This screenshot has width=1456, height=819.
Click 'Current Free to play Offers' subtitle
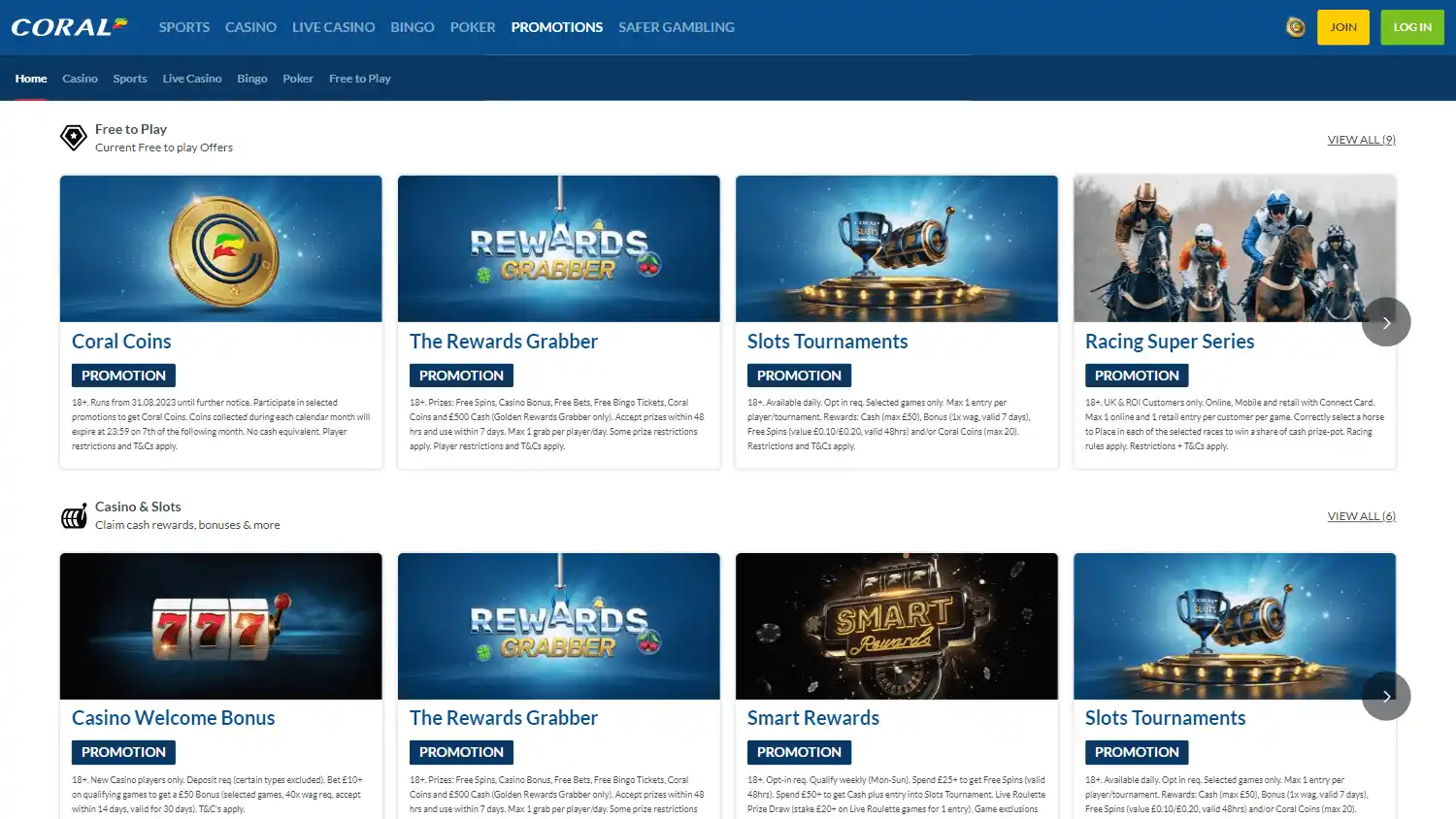(x=164, y=147)
